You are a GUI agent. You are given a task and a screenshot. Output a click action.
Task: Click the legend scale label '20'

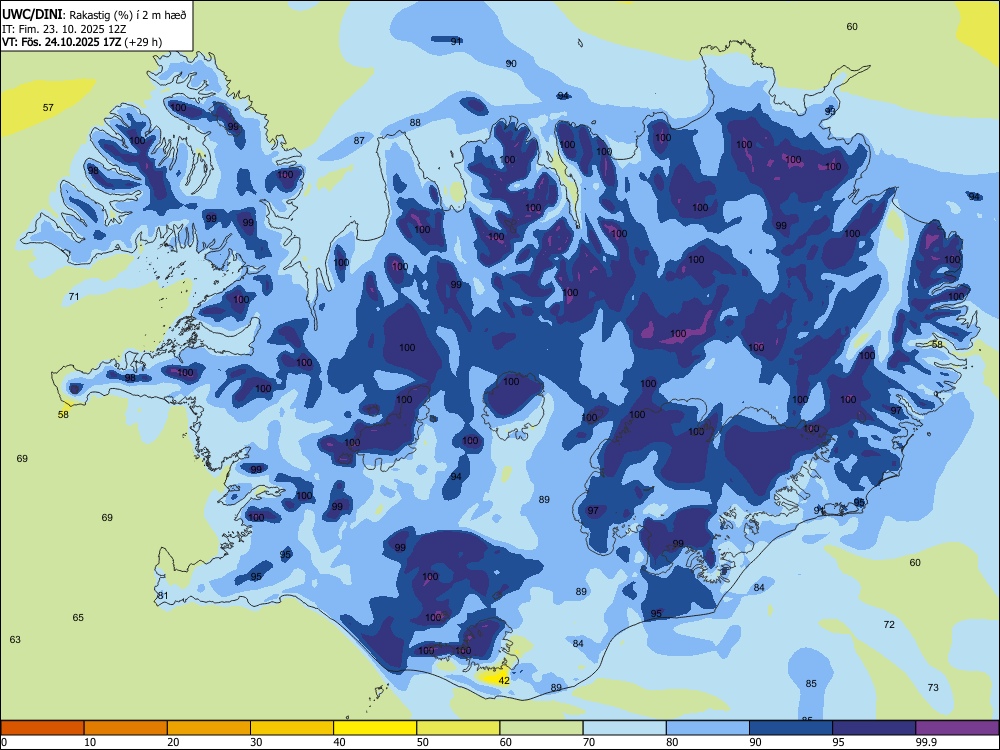point(173,742)
